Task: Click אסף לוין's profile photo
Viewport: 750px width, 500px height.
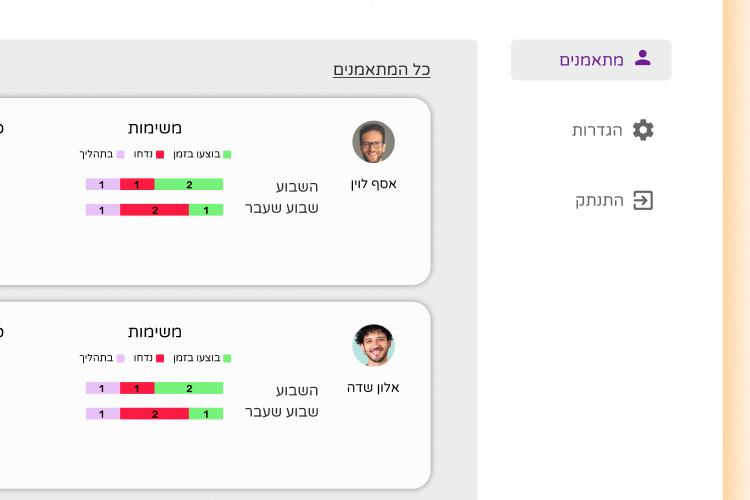Action: pyautogui.click(x=374, y=142)
